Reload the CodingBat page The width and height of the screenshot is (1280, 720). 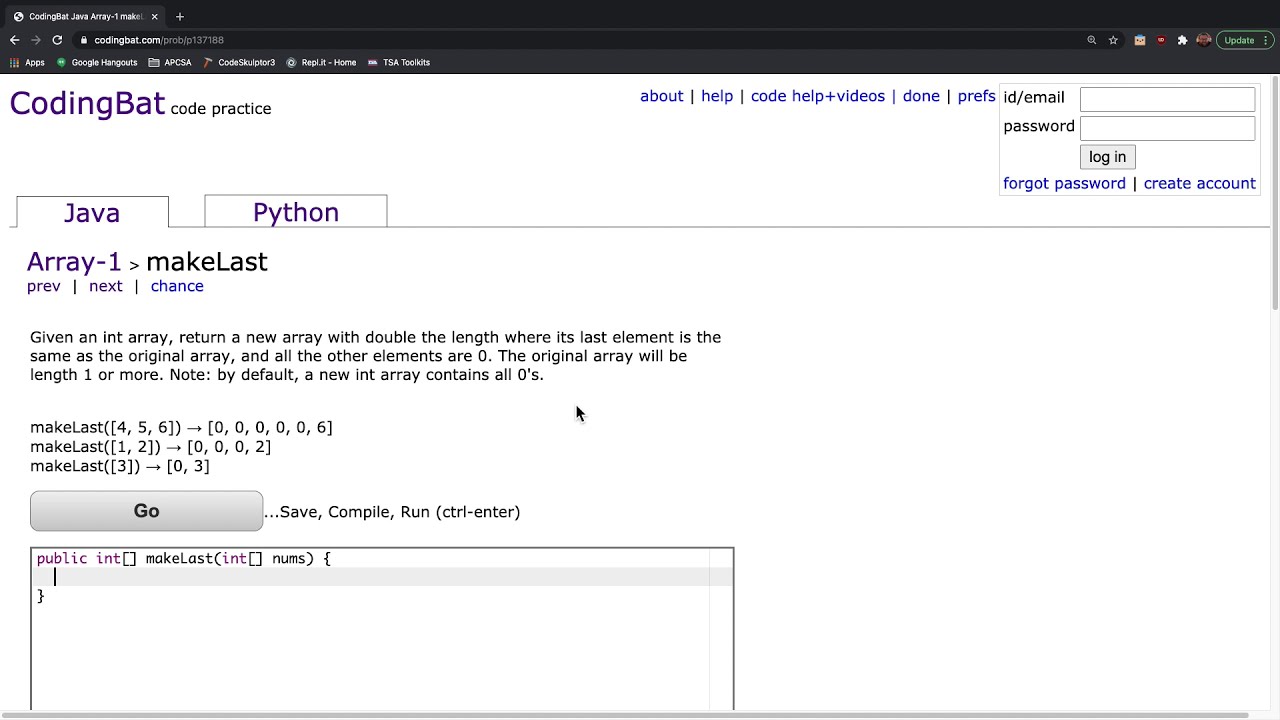(57, 40)
